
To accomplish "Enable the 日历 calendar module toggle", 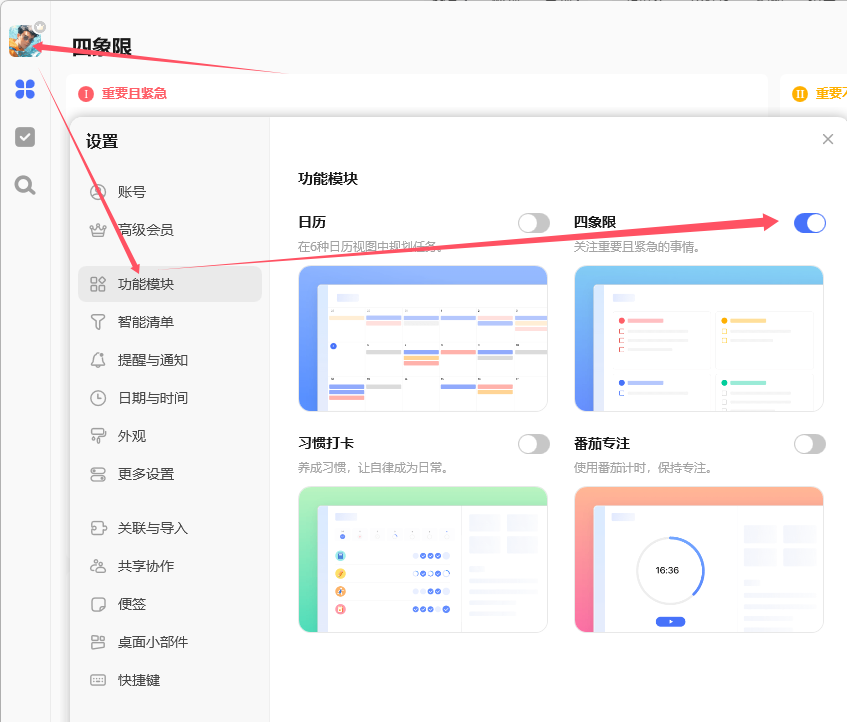I will pos(533,223).
